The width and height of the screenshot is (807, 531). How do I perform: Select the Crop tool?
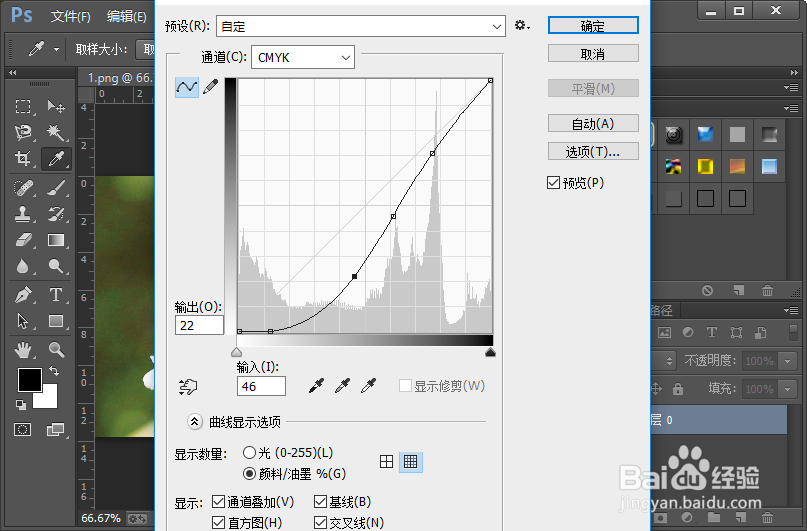(x=23, y=158)
